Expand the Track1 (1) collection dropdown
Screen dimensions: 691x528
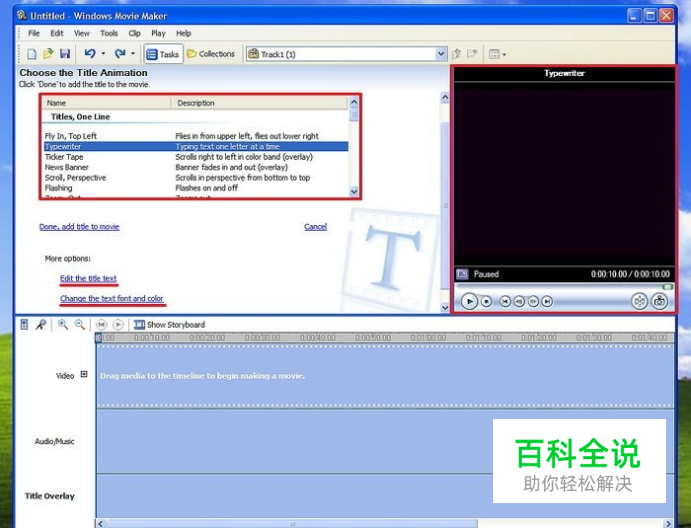pos(441,54)
